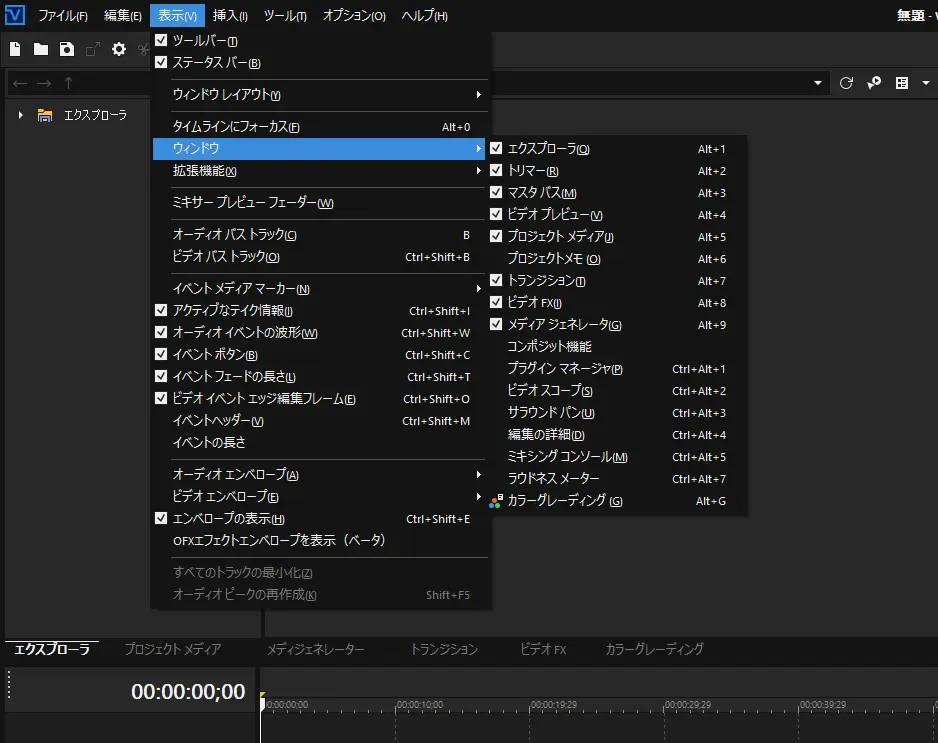Click the render/export arrow toolbar icon
This screenshot has width=938, height=743.
pos(93,49)
